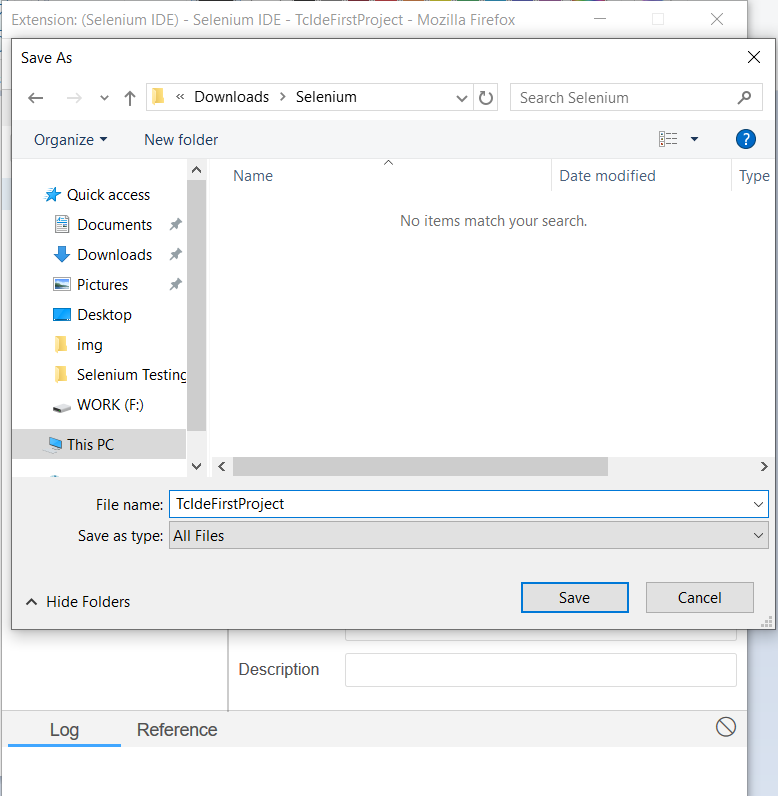Screen dimensions: 778x796
Task: Open Documents in Quick access
Action: [103, 224]
